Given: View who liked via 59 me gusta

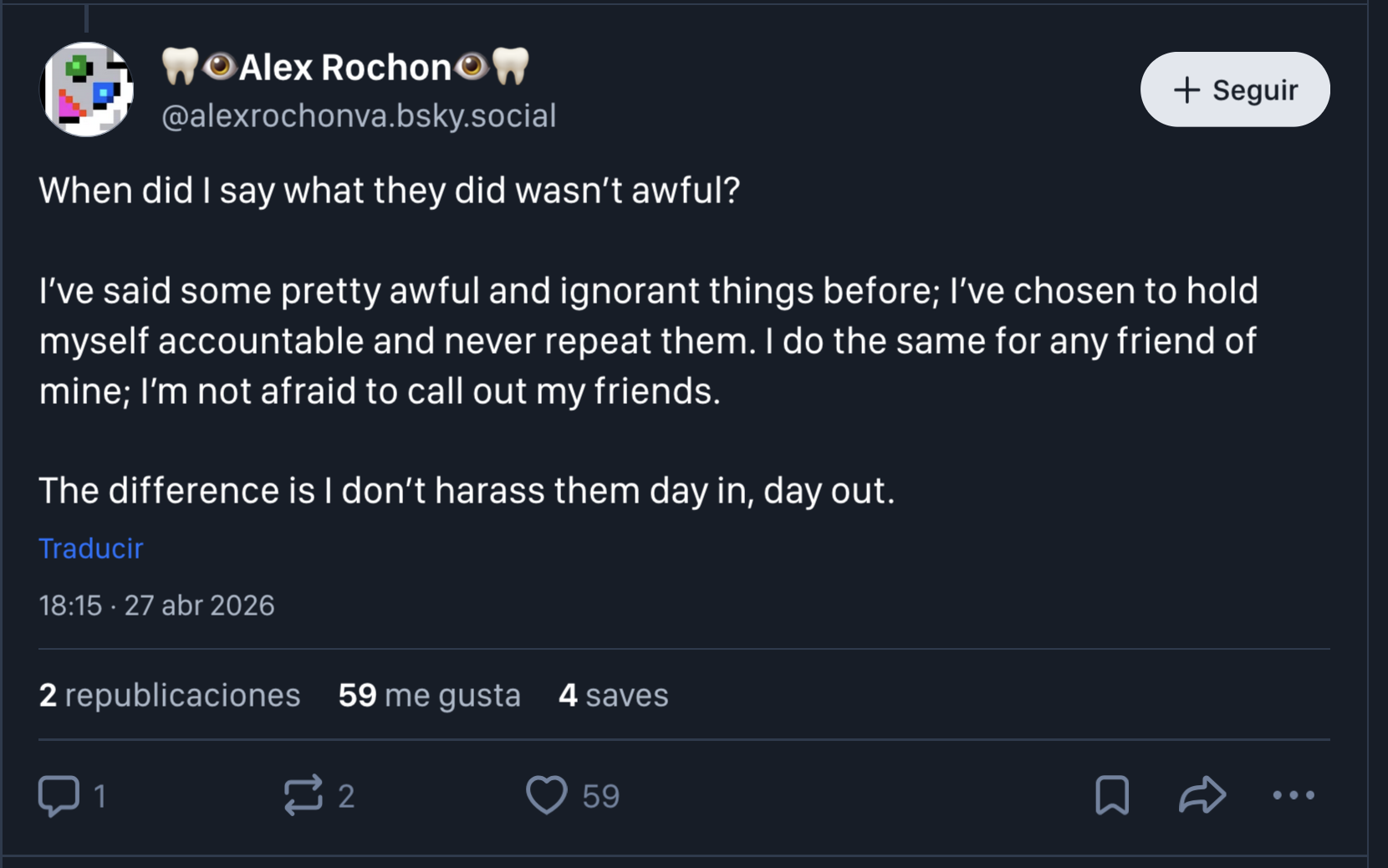Looking at the screenshot, I should pos(429,695).
